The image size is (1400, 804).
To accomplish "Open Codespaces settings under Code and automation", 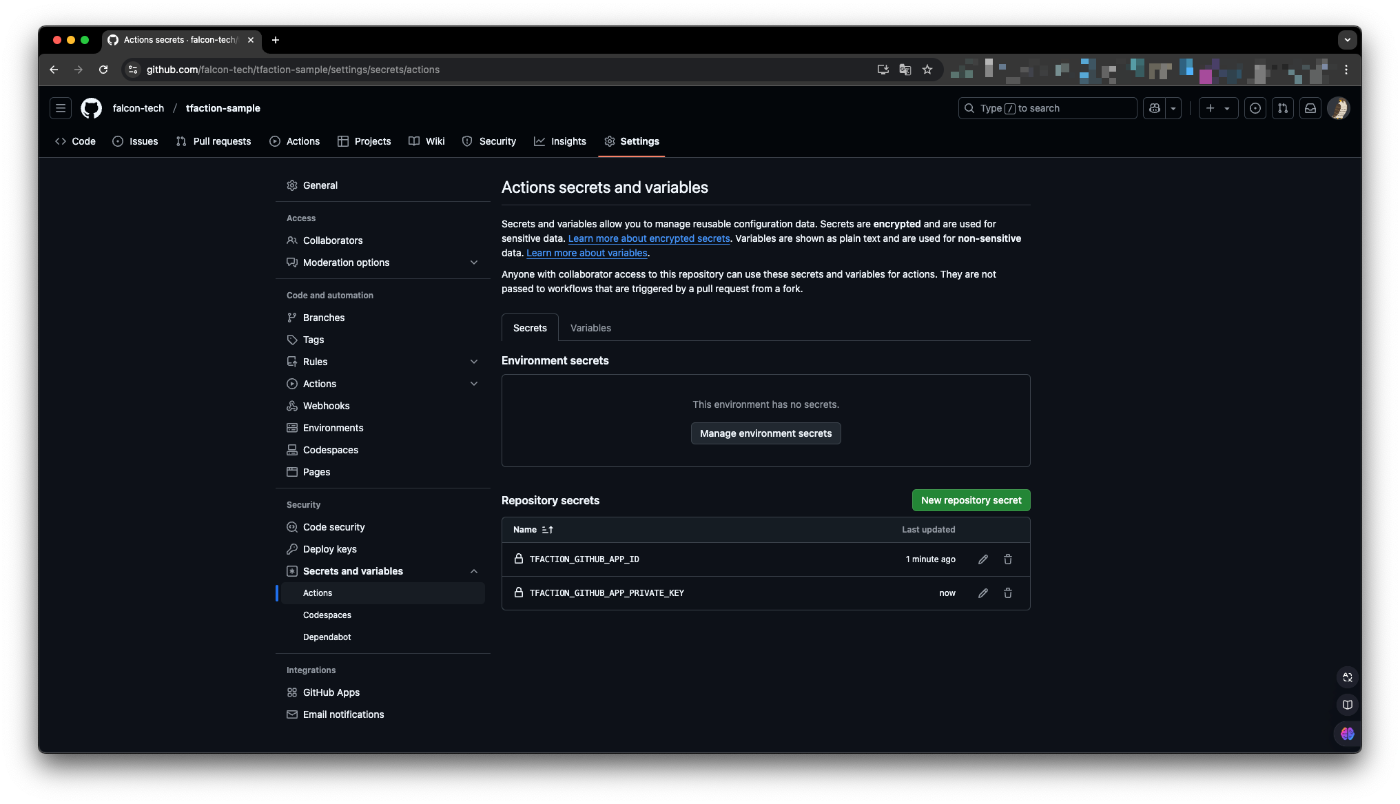I will tap(381, 449).
